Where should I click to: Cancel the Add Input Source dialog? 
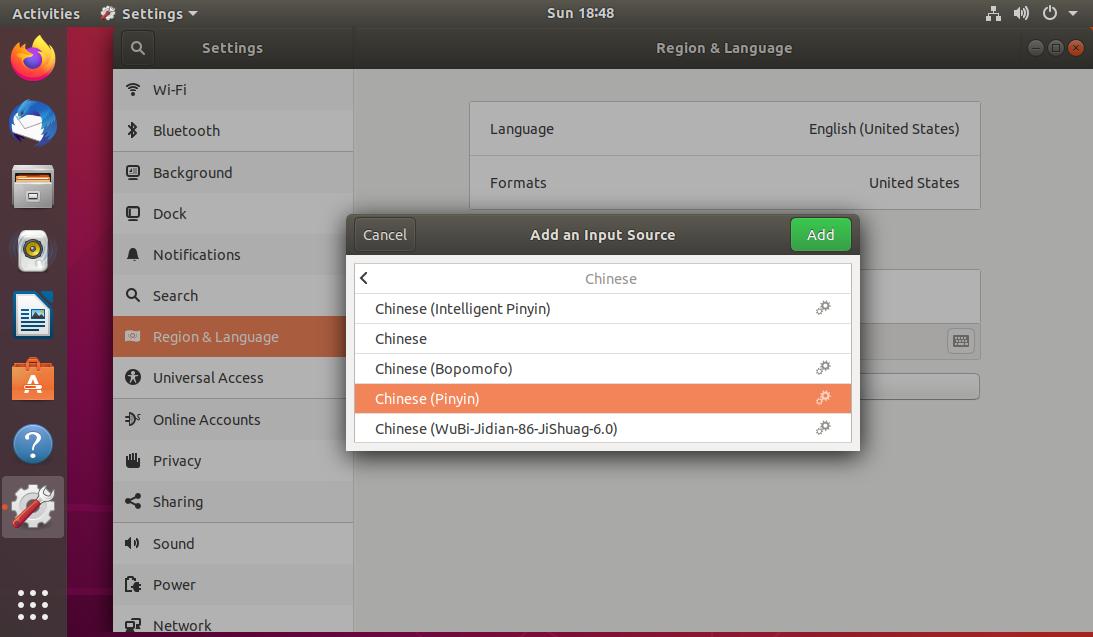point(384,234)
